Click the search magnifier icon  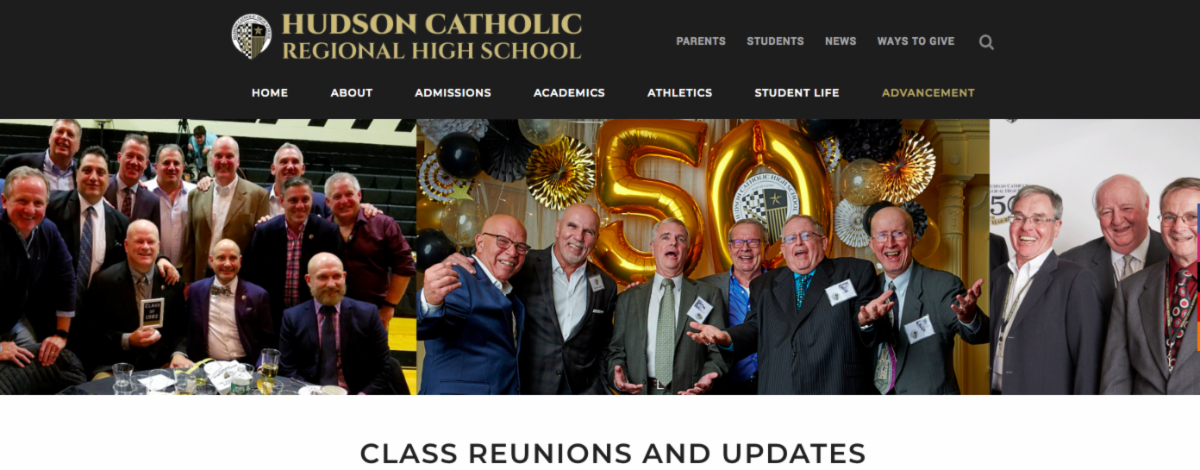click(x=986, y=42)
